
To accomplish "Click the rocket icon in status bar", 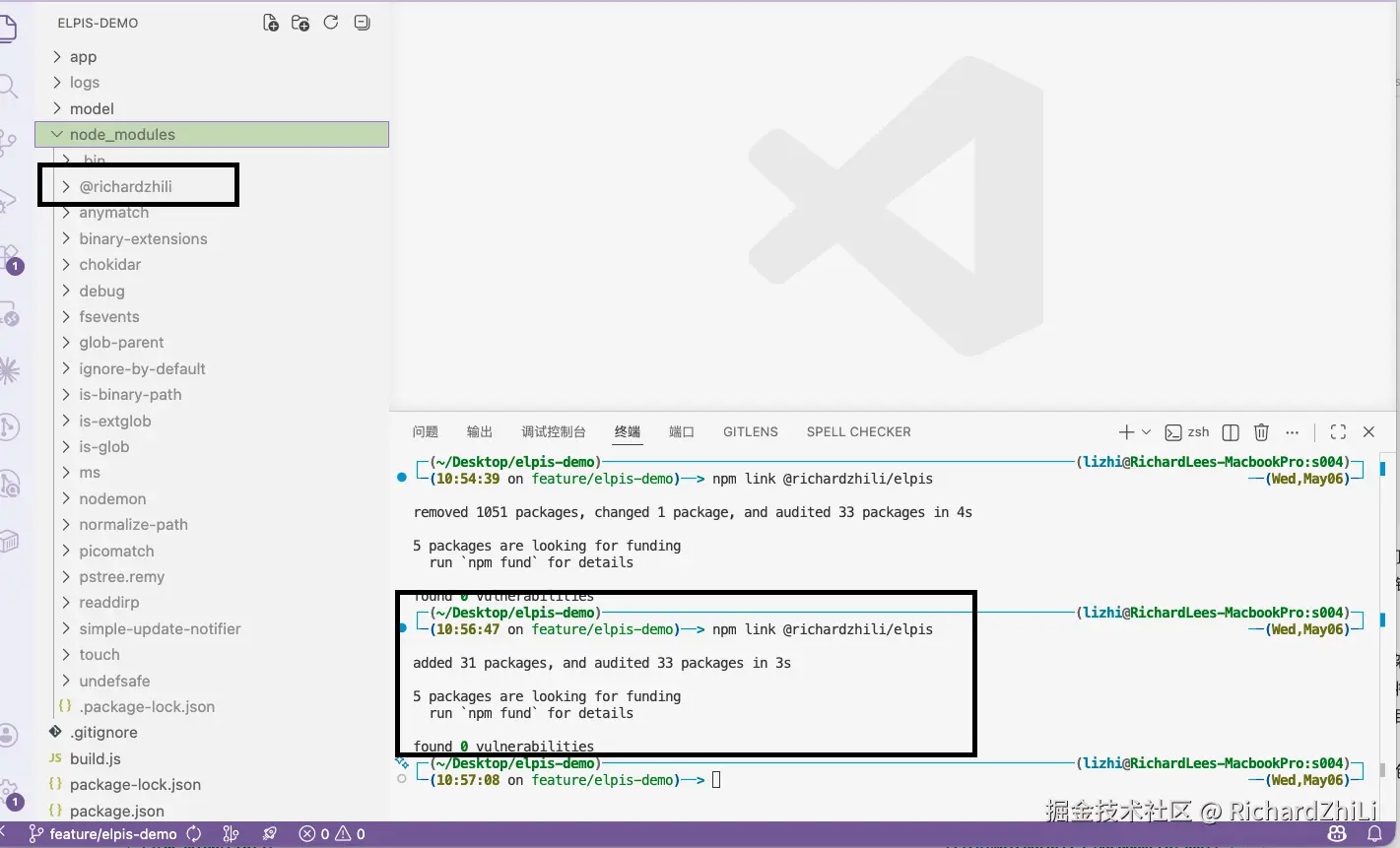I will pyautogui.click(x=270, y=834).
